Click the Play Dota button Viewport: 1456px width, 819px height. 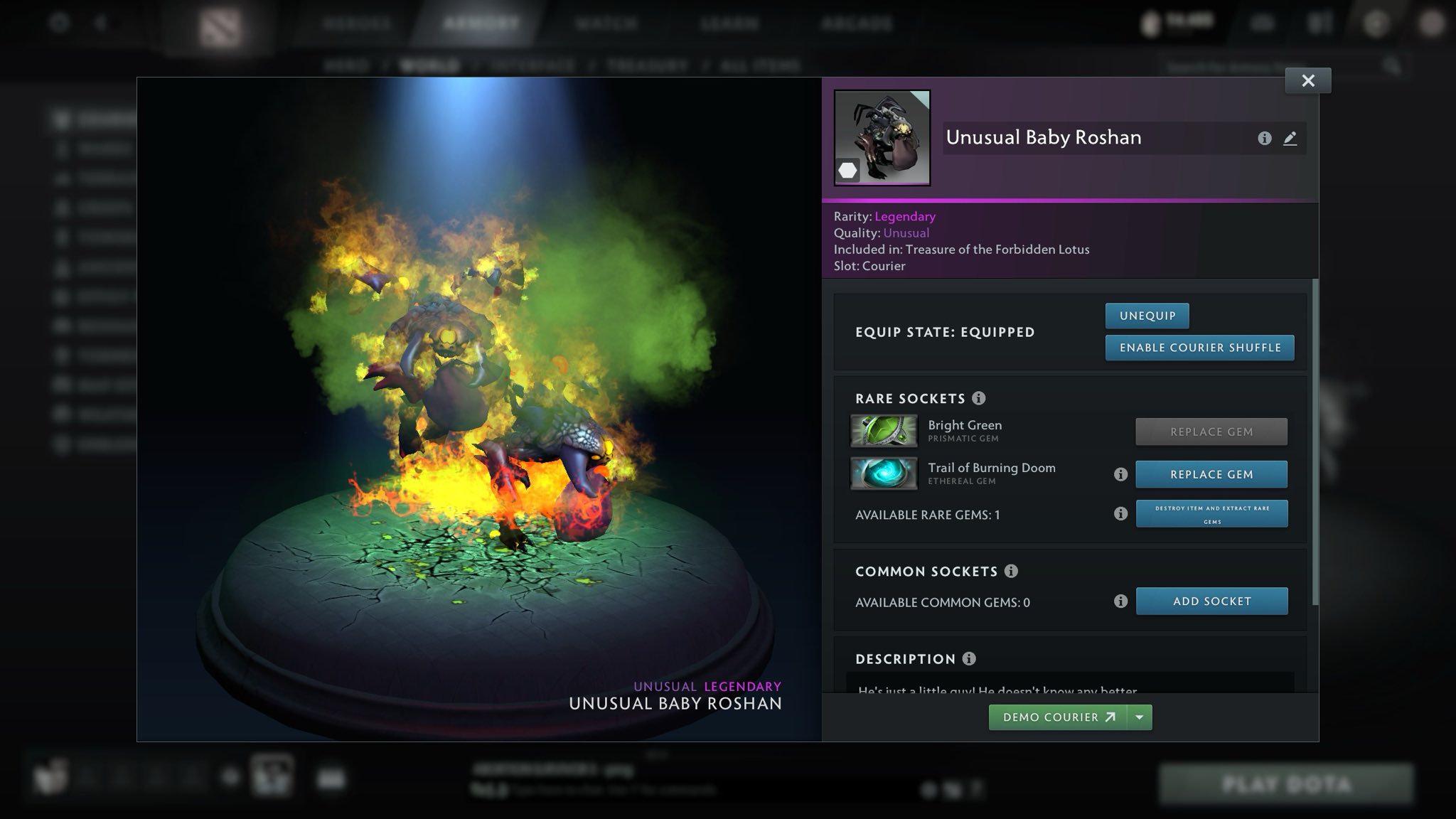(x=1286, y=784)
